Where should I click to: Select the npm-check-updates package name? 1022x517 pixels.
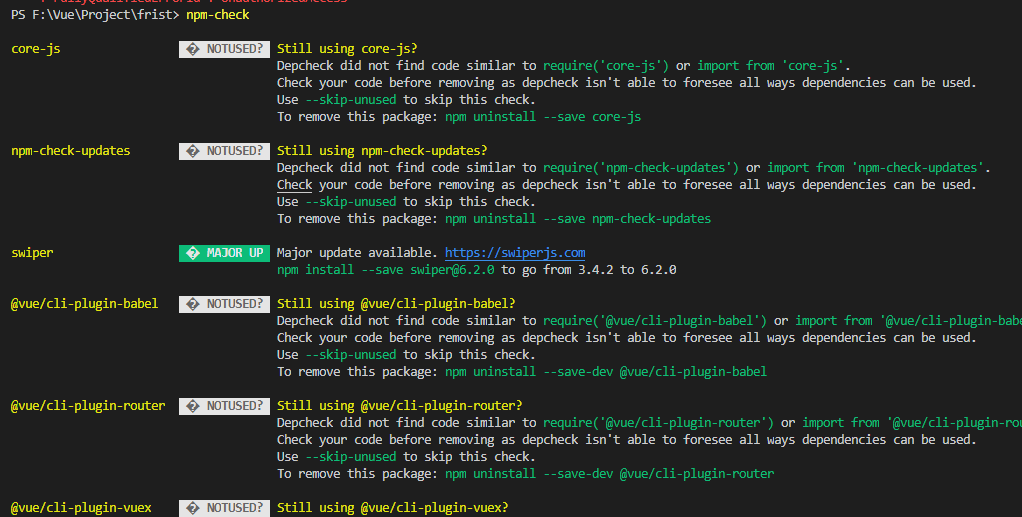[70, 151]
